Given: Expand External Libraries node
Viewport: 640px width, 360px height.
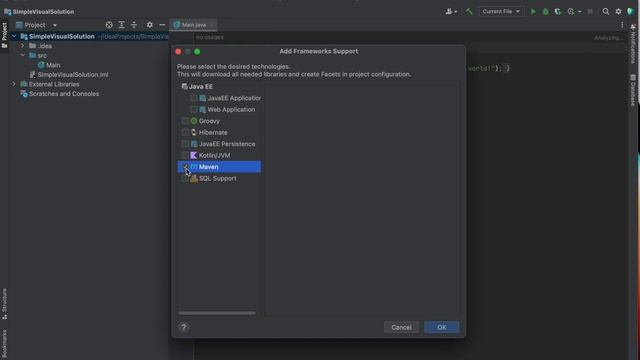Looking at the screenshot, I should 14,84.
